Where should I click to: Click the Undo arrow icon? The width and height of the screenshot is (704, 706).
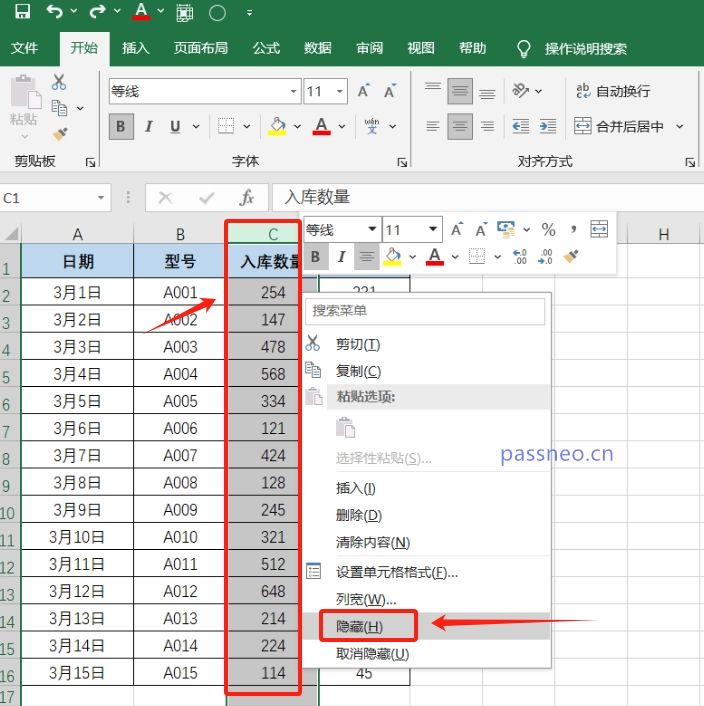coord(54,11)
